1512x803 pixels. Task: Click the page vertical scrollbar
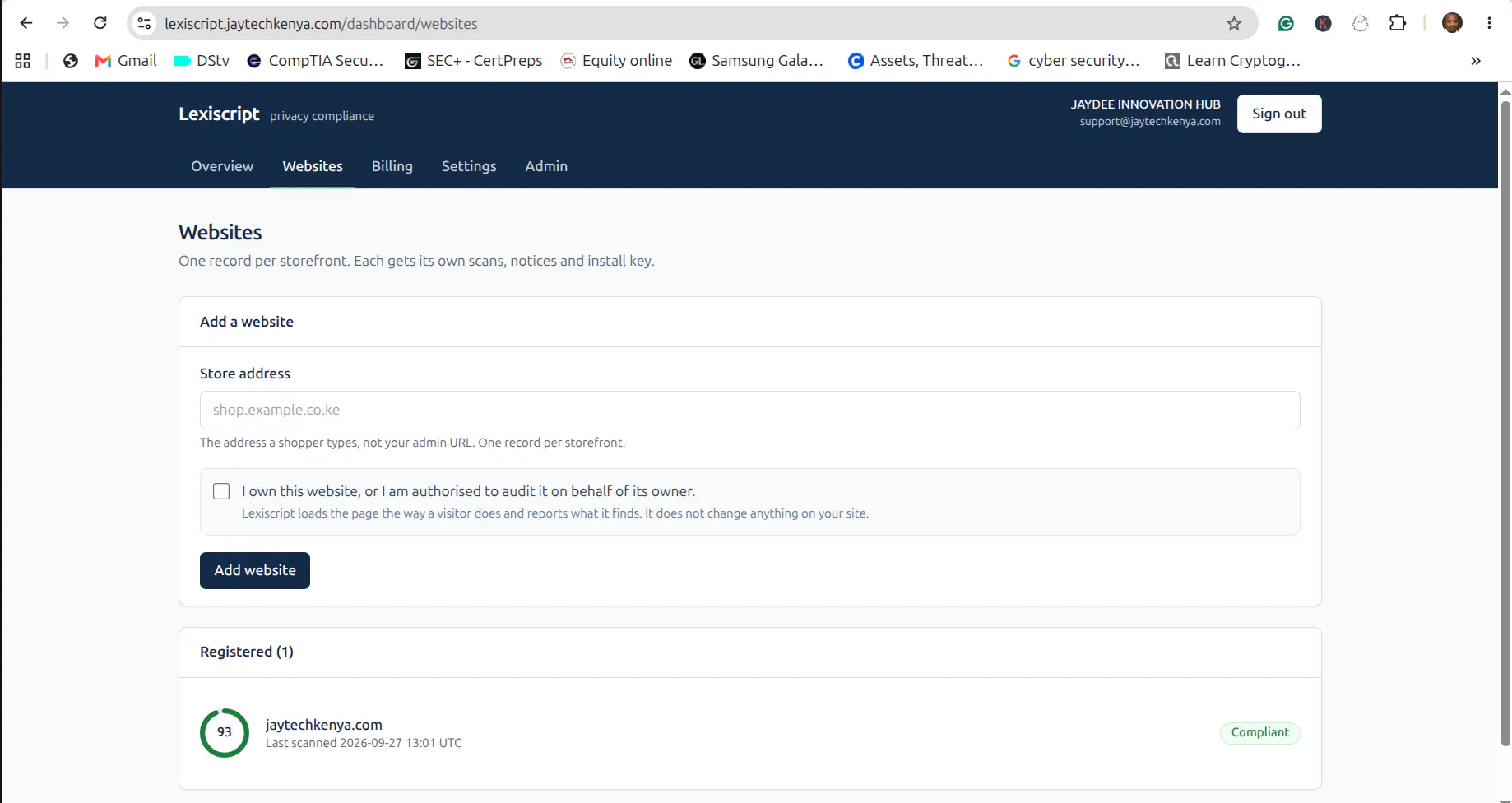point(1505,423)
